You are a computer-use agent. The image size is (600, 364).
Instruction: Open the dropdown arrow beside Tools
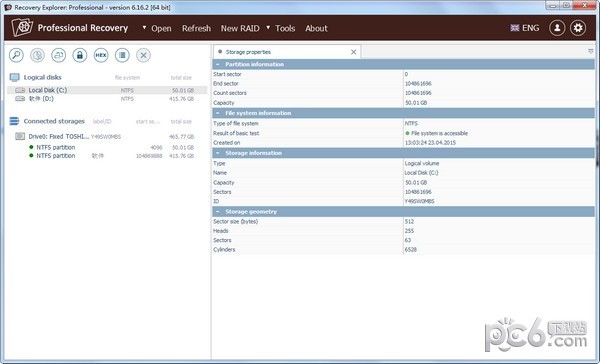click(268, 28)
